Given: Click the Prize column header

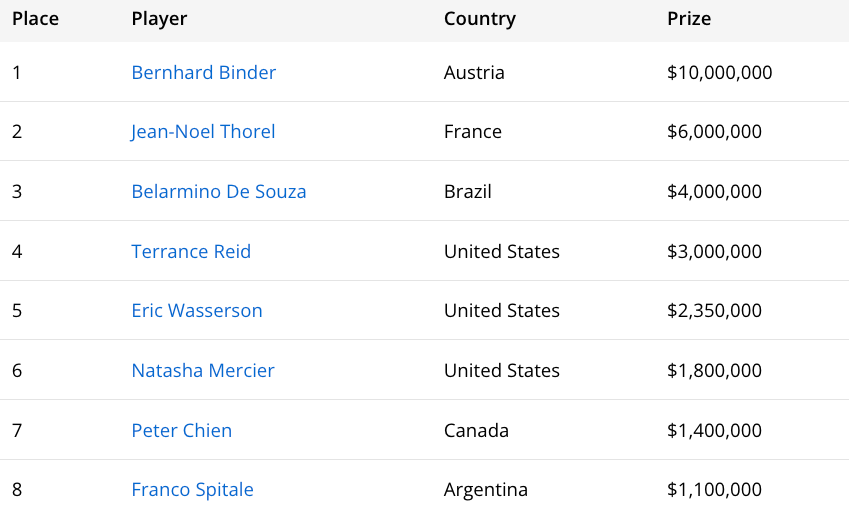Looking at the screenshot, I should [689, 19].
